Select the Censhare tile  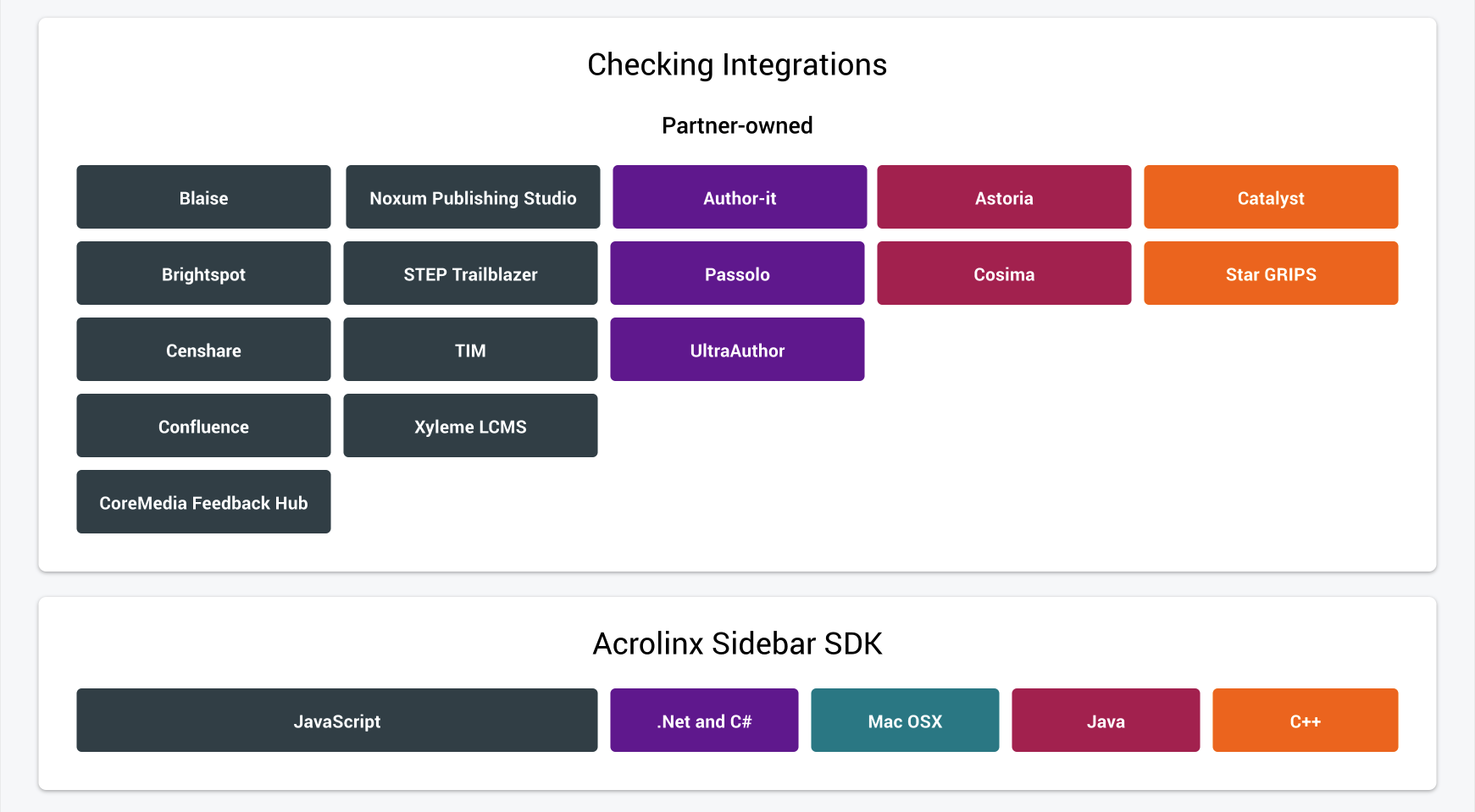pyautogui.click(x=203, y=349)
